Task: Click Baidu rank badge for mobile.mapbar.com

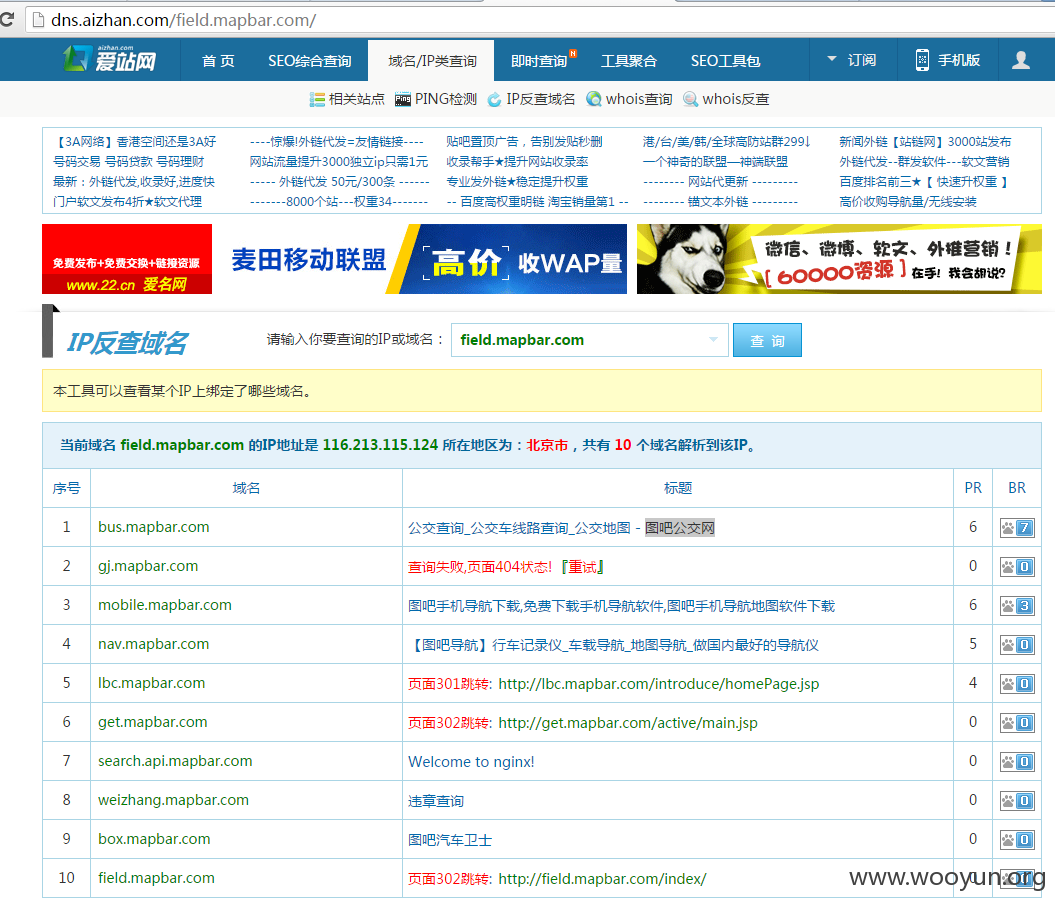Action: point(1017,606)
